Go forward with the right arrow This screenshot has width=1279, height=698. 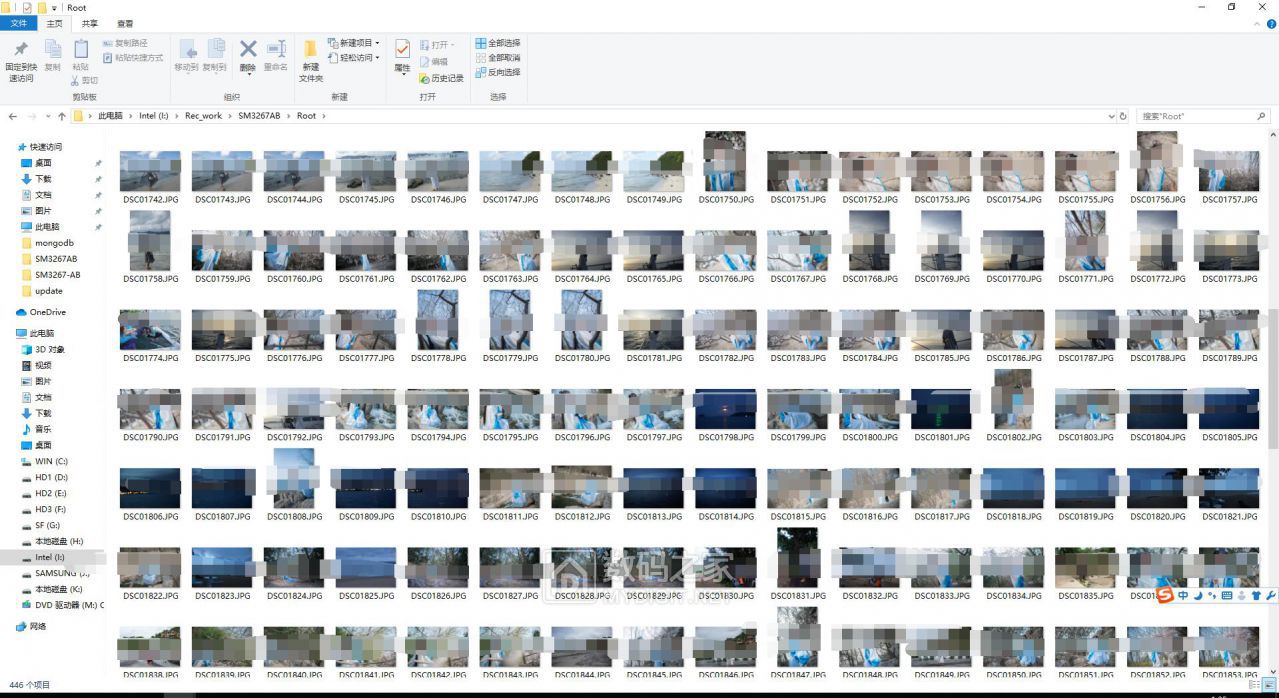click(32, 116)
